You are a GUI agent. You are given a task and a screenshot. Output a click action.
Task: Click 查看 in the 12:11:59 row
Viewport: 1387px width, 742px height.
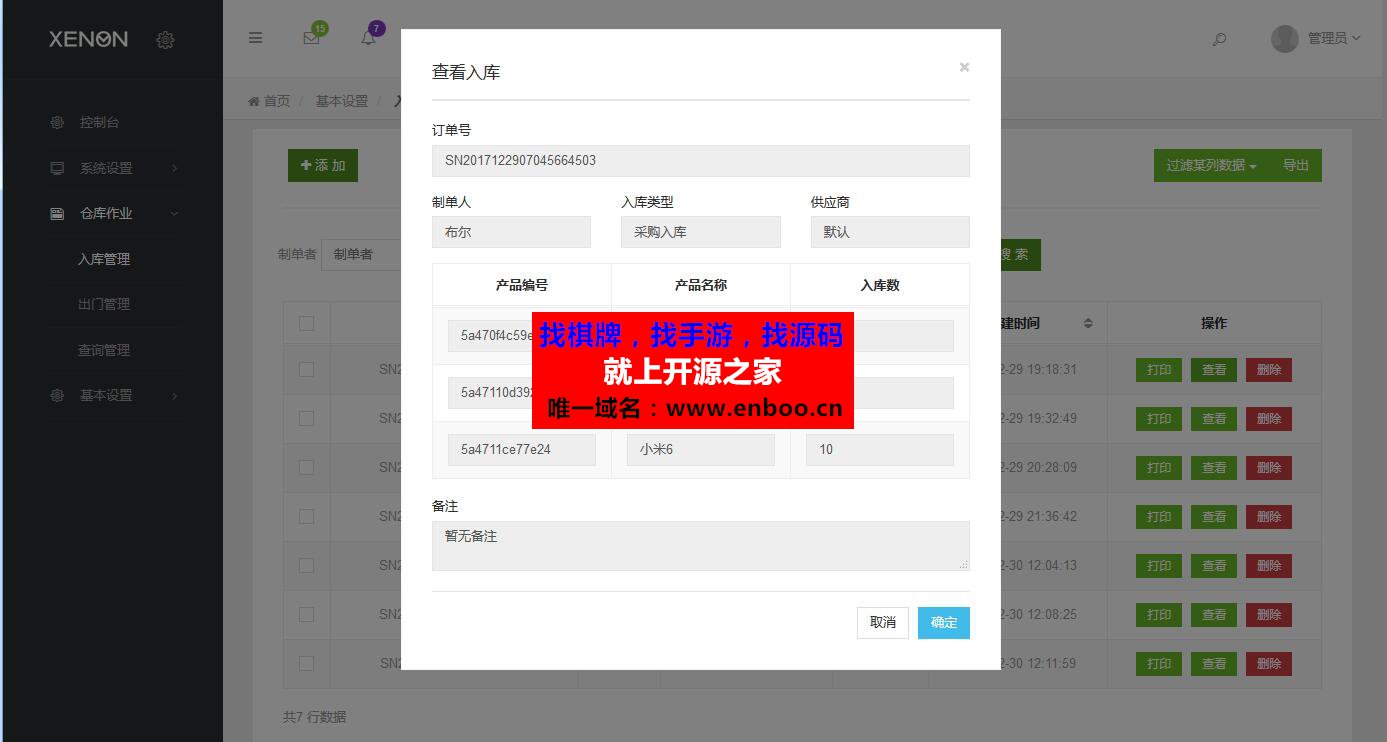[1214, 663]
